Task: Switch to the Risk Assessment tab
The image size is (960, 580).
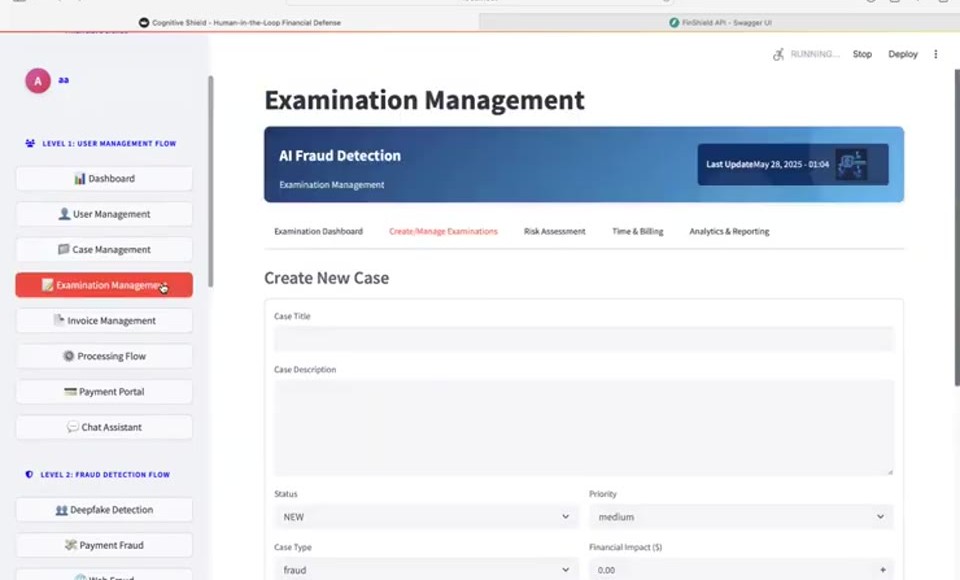Action: pyautogui.click(x=555, y=232)
